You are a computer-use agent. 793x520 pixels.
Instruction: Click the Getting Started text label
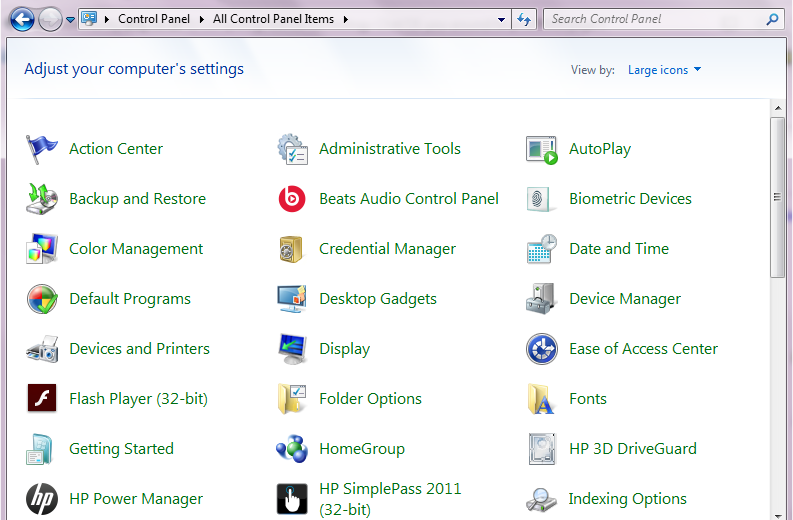(x=121, y=449)
